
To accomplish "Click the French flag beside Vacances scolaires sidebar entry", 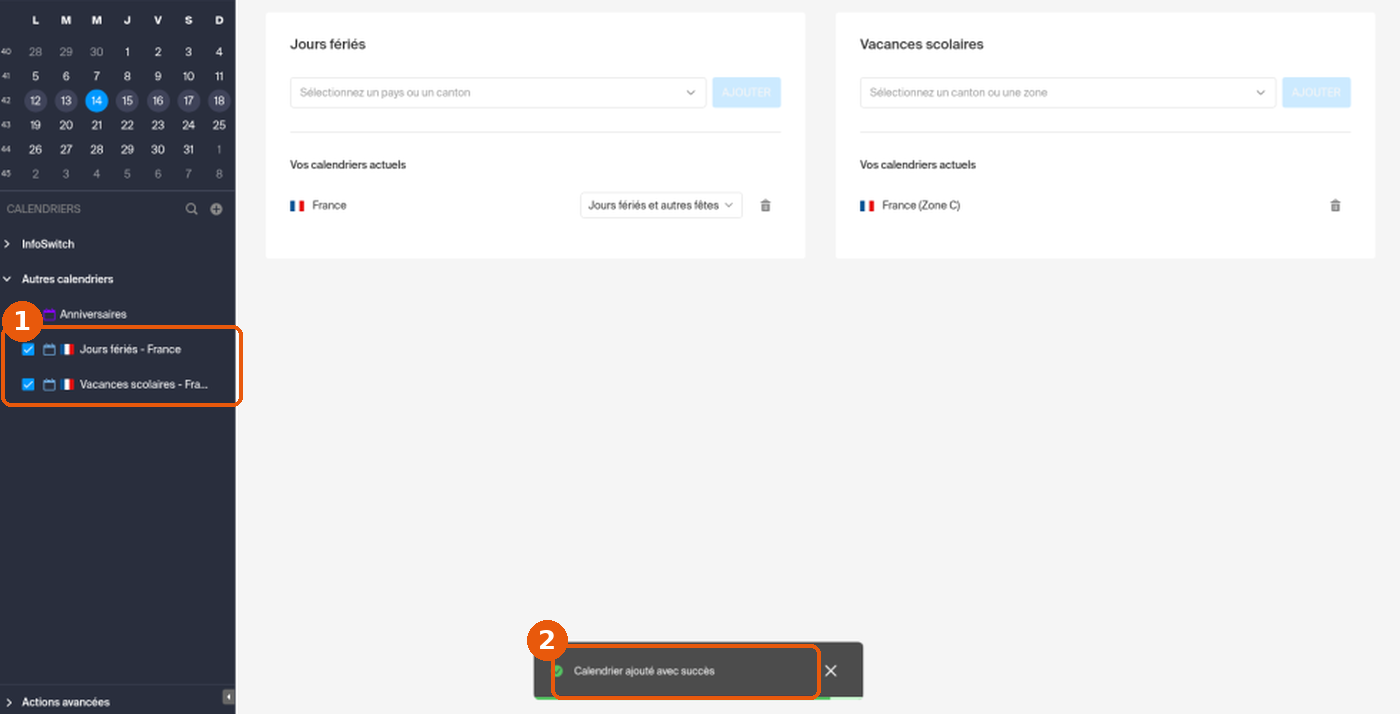I will [x=67, y=384].
